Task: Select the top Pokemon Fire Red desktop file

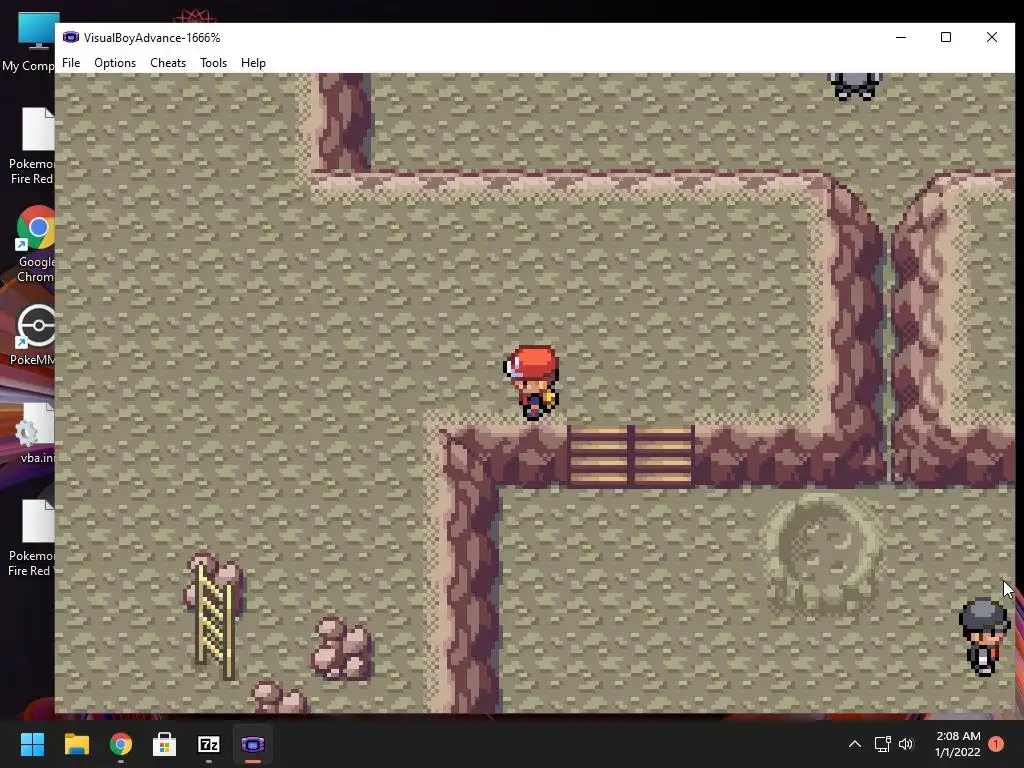Action: coord(31,146)
